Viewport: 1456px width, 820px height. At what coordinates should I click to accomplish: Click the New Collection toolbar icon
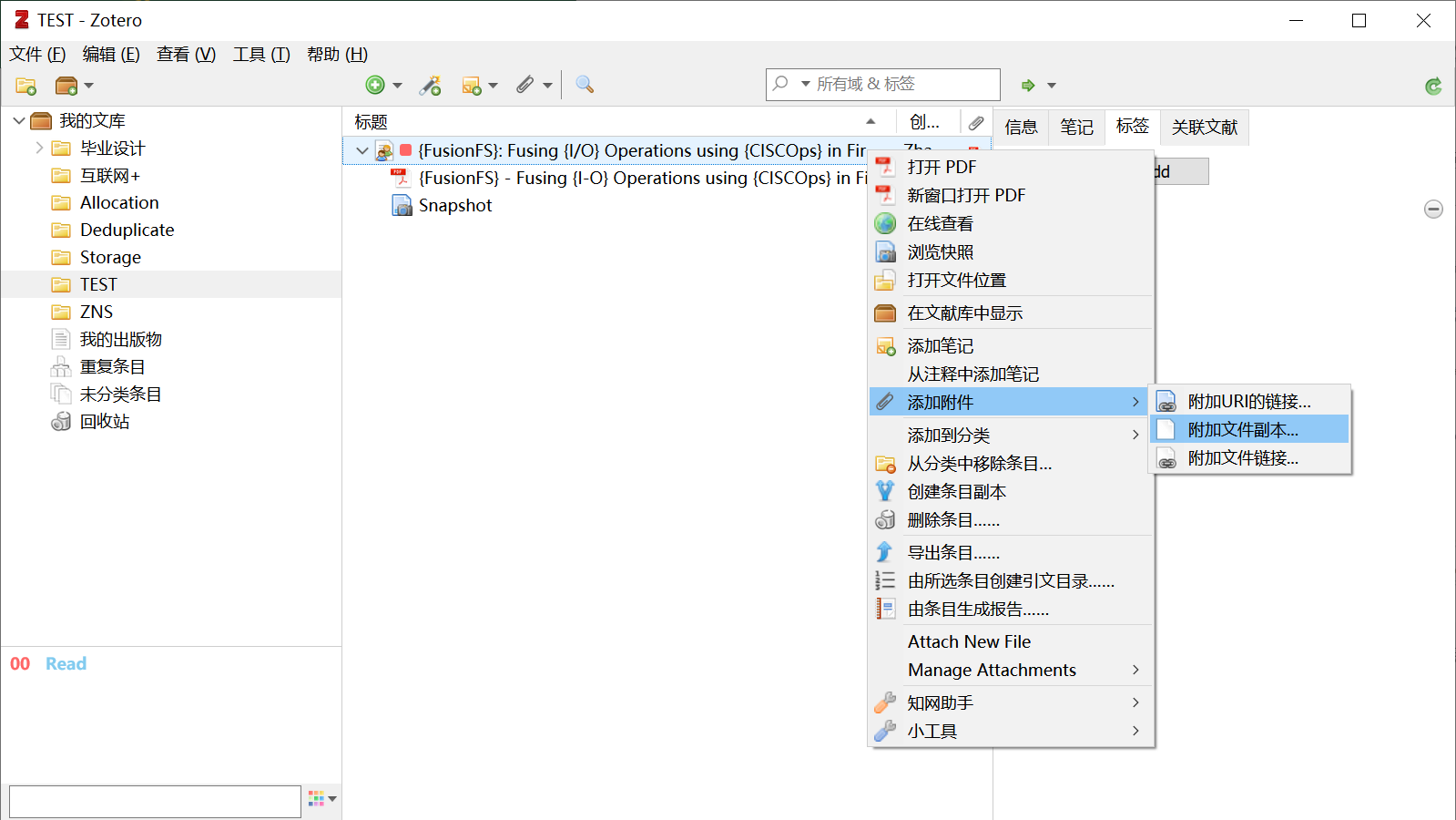point(25,86)
